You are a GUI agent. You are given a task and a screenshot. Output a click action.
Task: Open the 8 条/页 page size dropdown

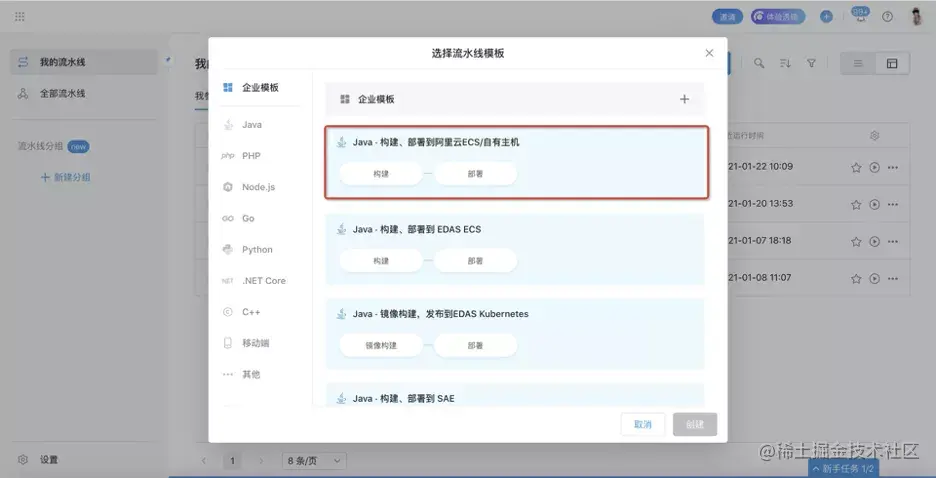[x=314, y=461]
